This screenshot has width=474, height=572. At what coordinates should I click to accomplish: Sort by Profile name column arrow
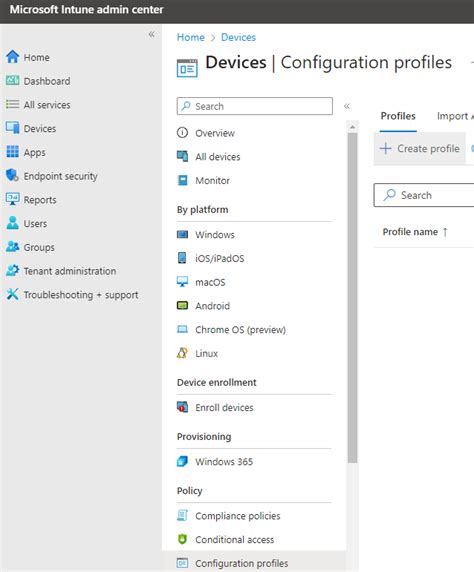tap(445, 232)
